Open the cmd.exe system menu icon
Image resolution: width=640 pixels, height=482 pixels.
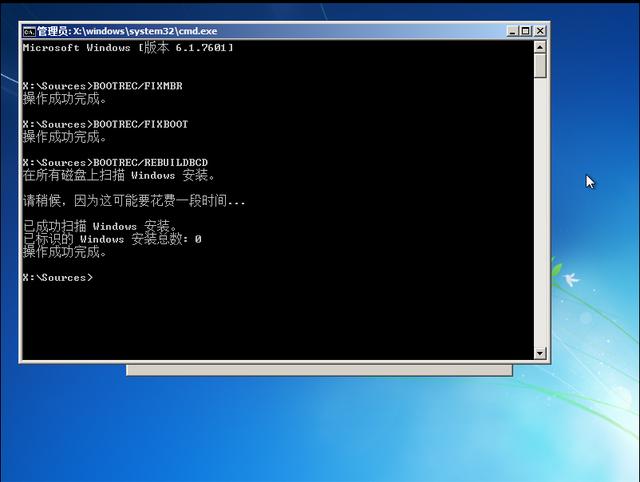pyautogui.click(x=29, y=31)
